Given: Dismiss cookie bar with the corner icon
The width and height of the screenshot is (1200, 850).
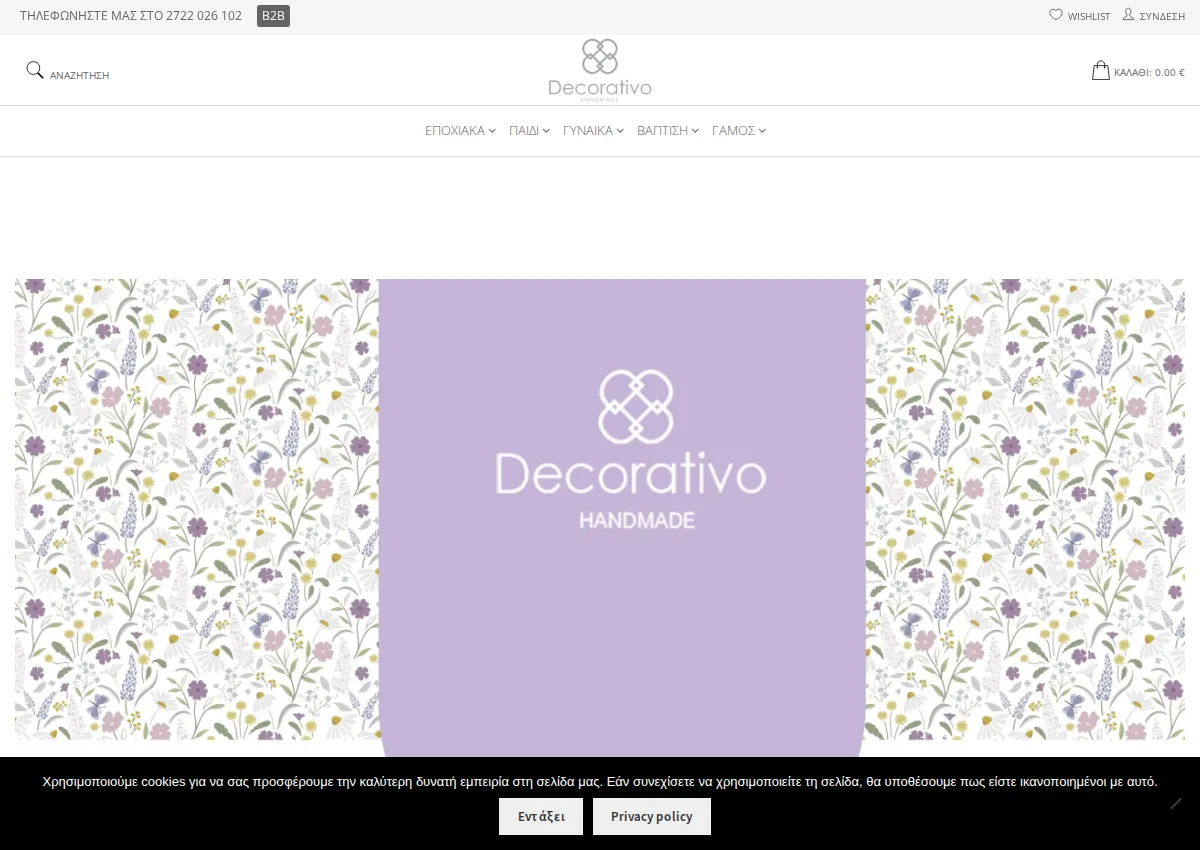Looking at the screenshot, I should 1176,803.
